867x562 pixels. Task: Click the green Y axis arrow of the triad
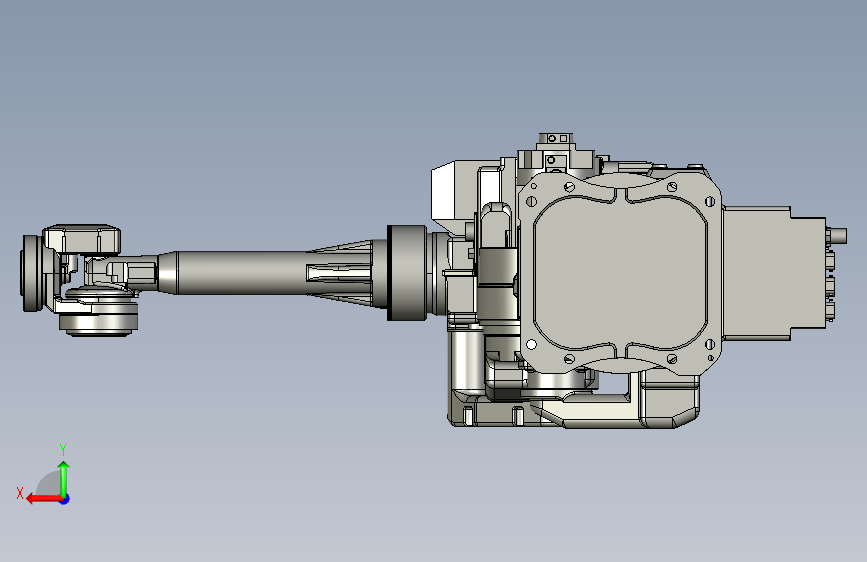click(64, 478)
